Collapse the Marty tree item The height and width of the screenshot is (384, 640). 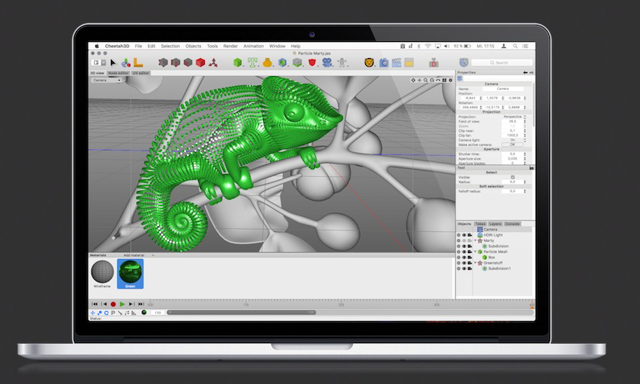[x=476, y=241]
